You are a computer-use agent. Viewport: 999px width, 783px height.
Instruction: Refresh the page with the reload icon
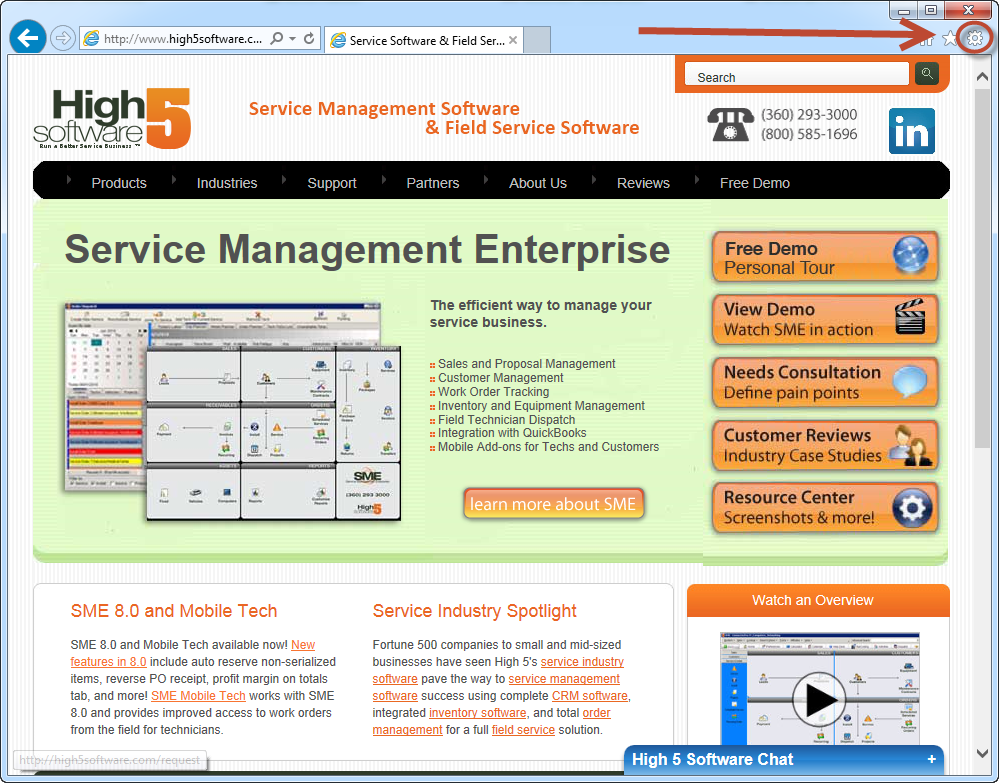309,38
